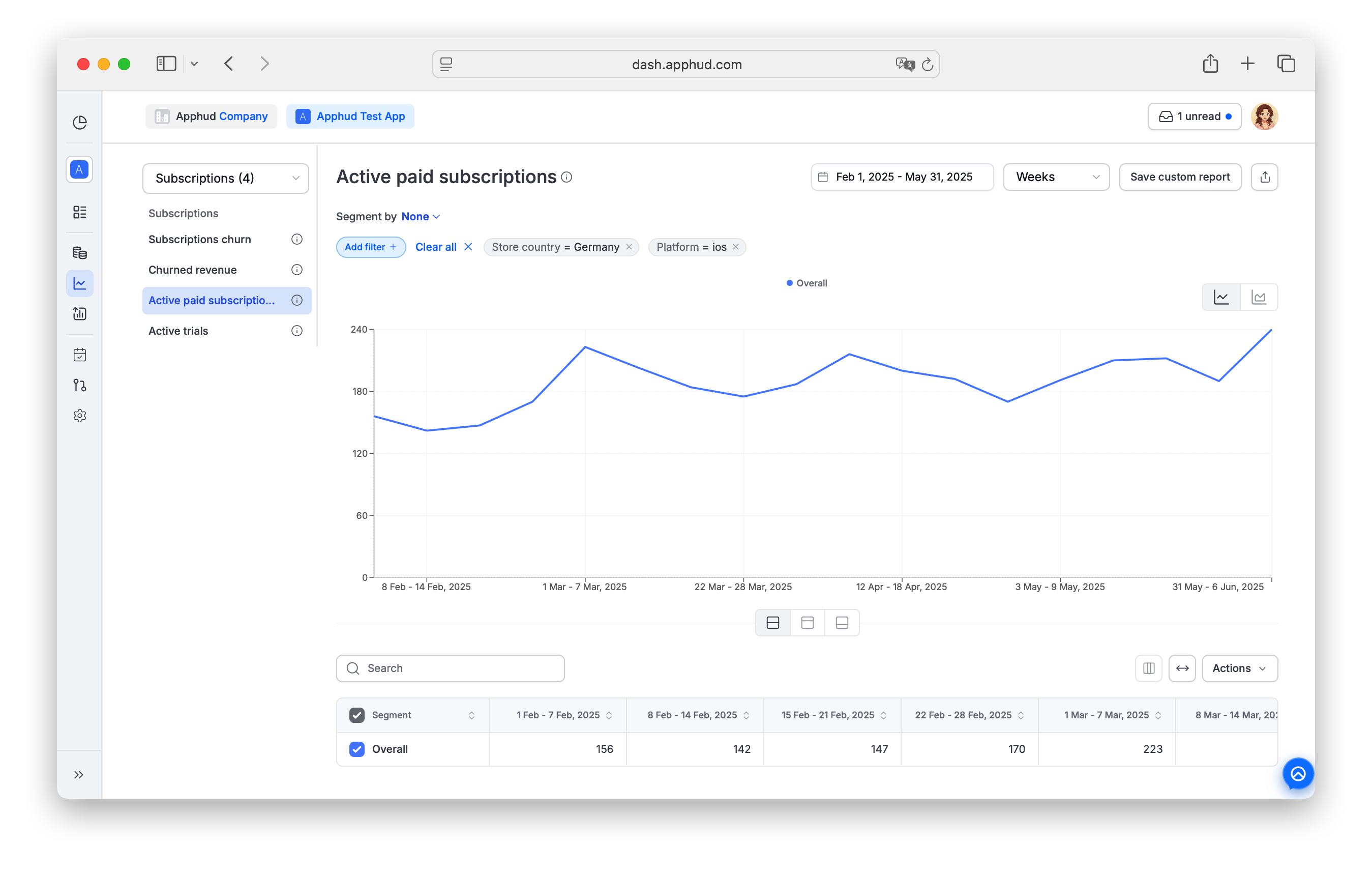Select split chart and table layout
The width and height of the screenshot is (1372, 875).
[772, 623]
